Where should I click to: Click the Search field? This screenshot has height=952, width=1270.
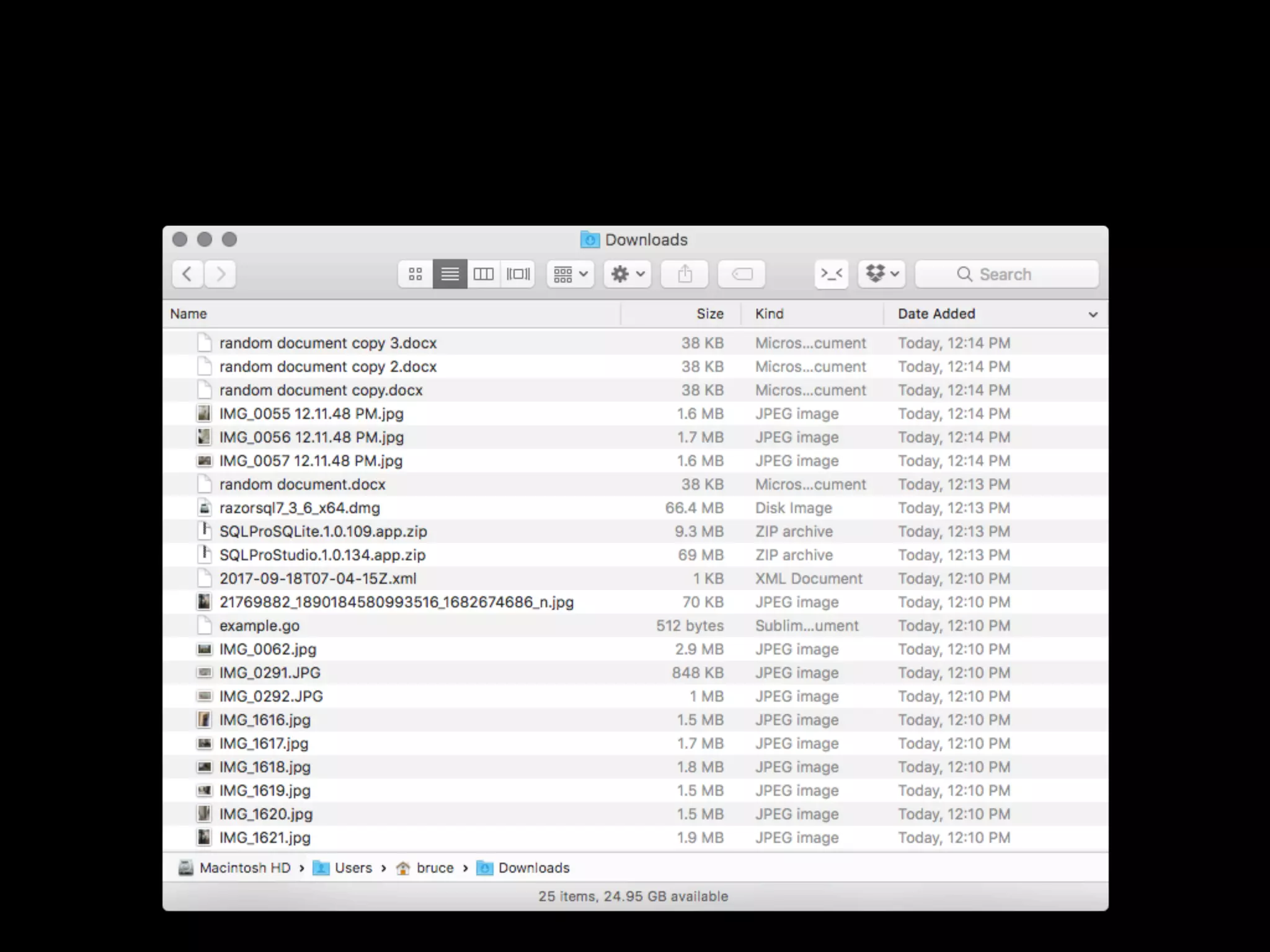1007,274
